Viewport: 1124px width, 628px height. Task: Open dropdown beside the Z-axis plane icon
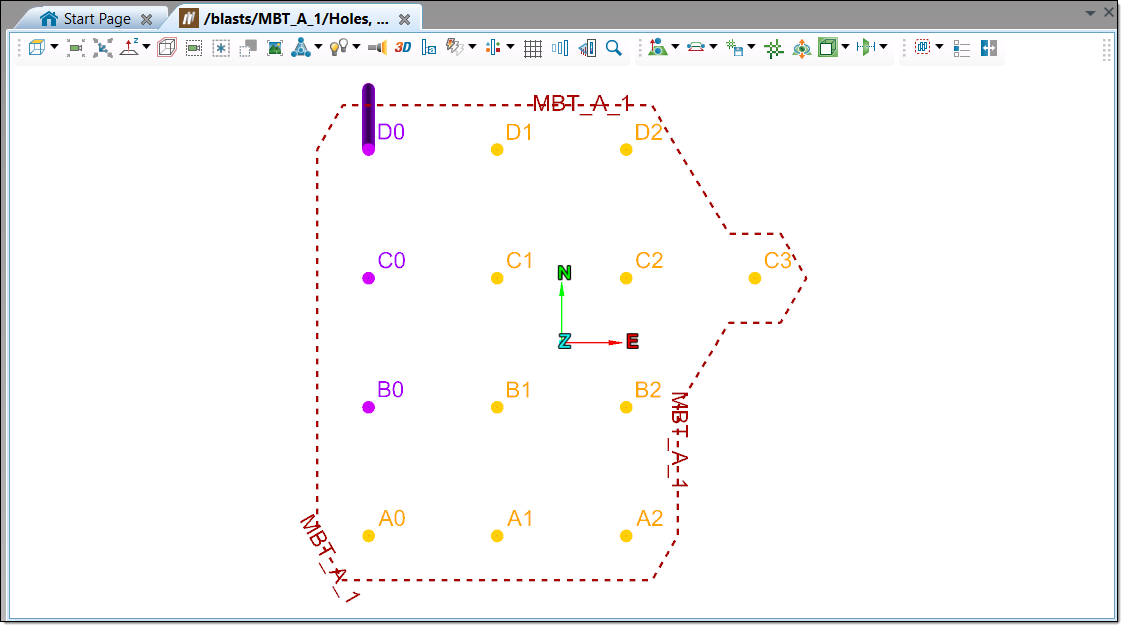(146, 47)
